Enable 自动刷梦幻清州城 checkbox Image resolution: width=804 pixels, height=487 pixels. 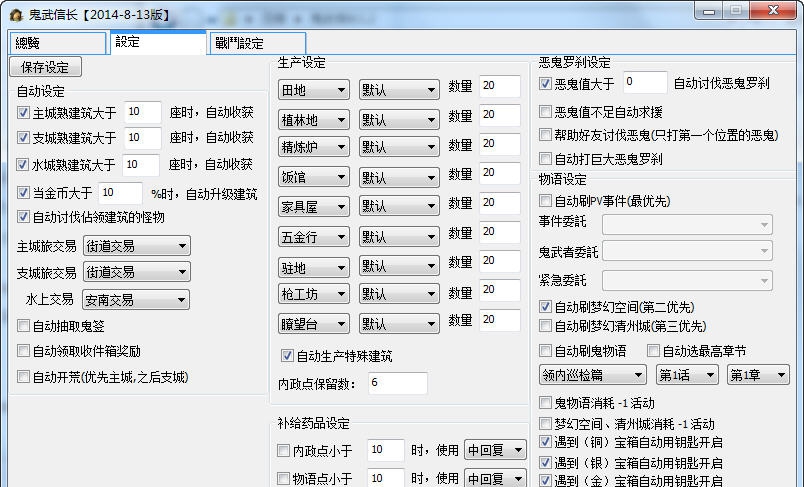coord(545,326)
